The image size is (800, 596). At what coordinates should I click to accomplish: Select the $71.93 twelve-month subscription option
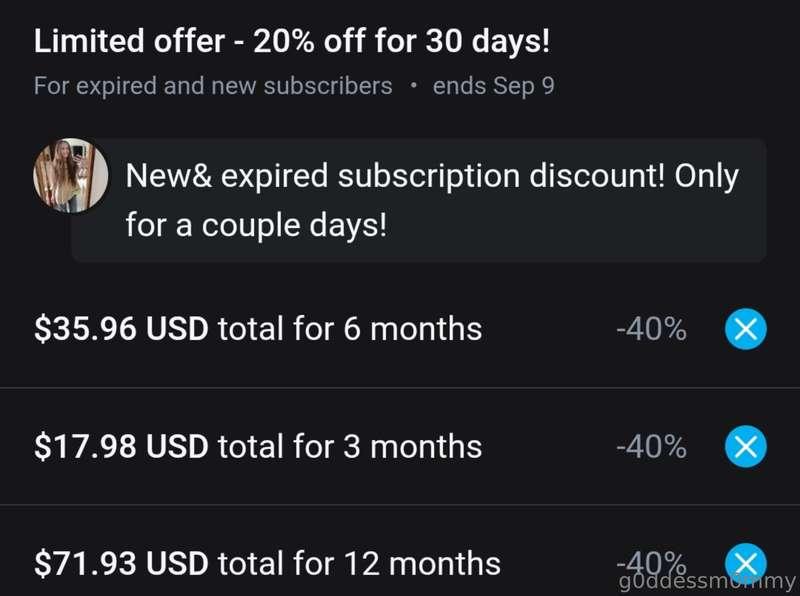(265, 562)
